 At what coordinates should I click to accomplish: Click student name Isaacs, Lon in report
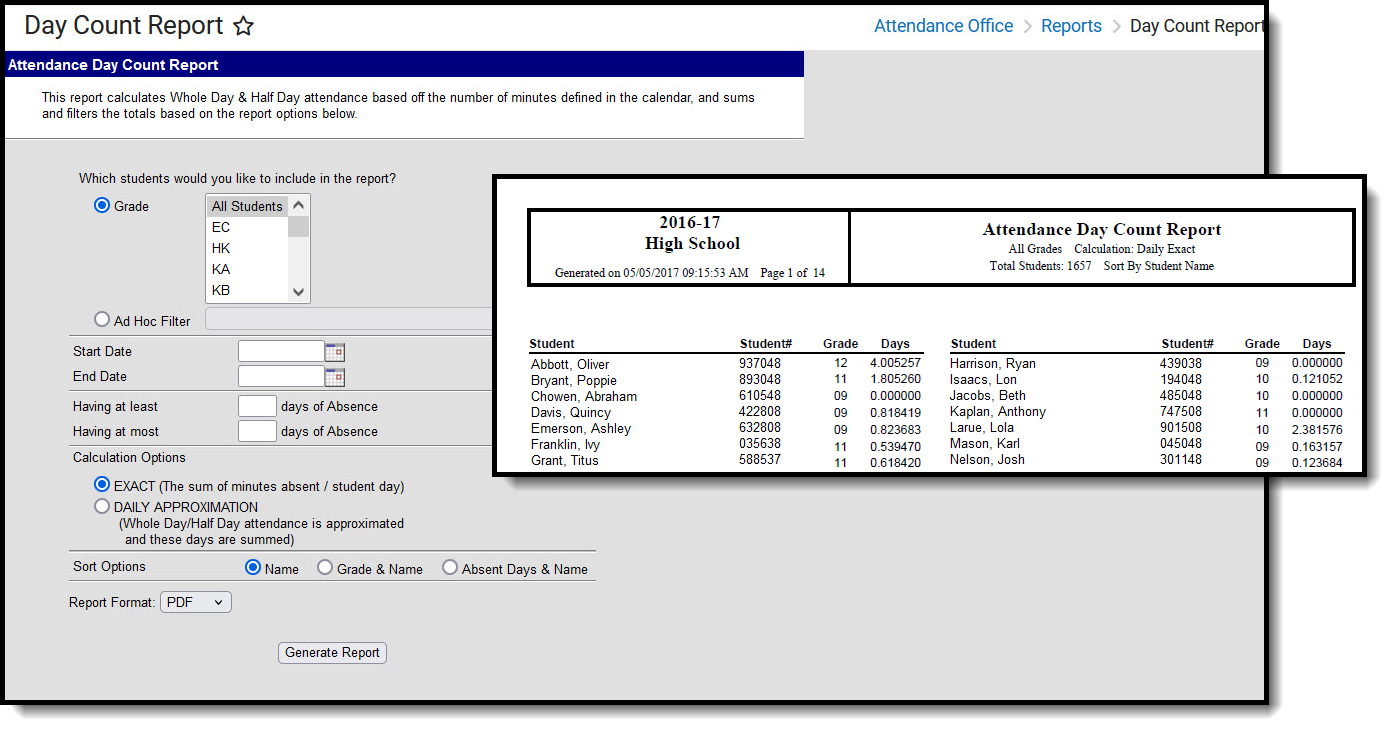click(983, 380)
